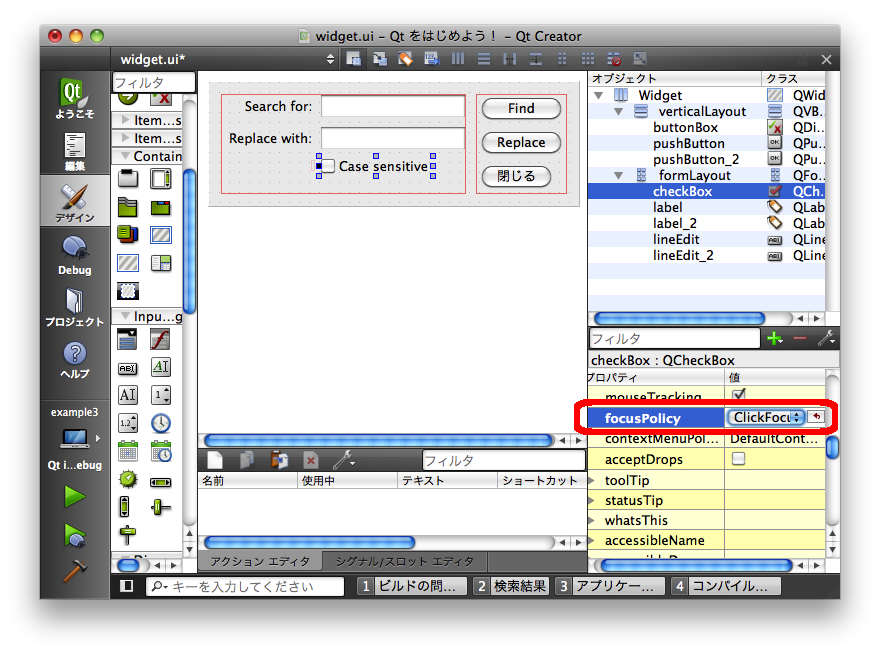Image resolution: width=880 pixels, height=654 pixels.
Task: Open the ヘルプ help mode
Action: 75,360
